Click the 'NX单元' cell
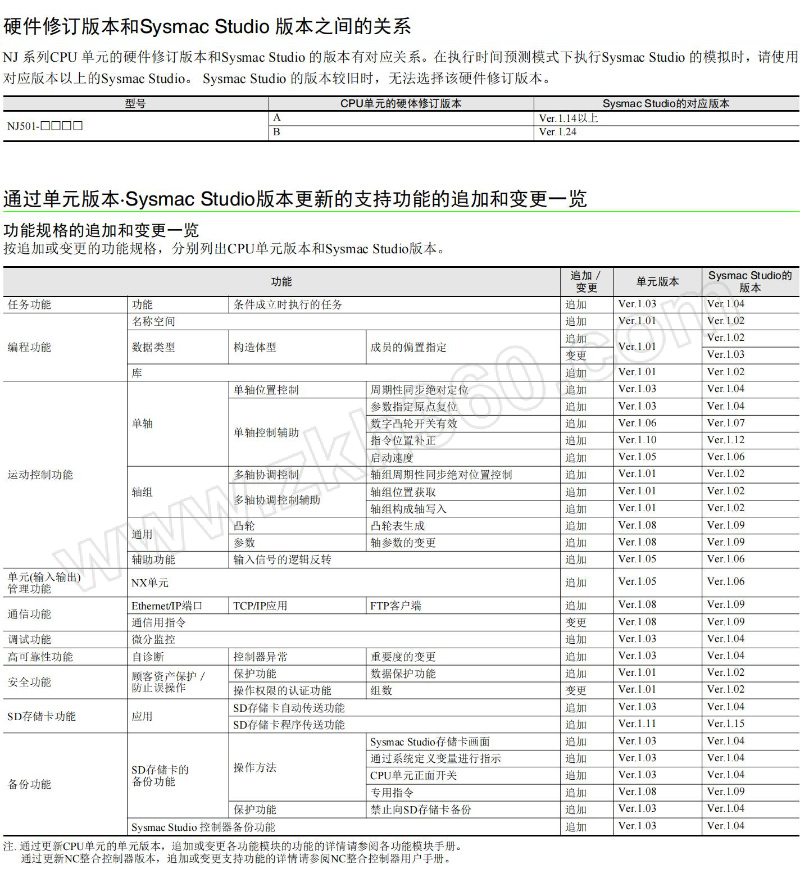The image size is (800, 874). (x=150, y=583)
